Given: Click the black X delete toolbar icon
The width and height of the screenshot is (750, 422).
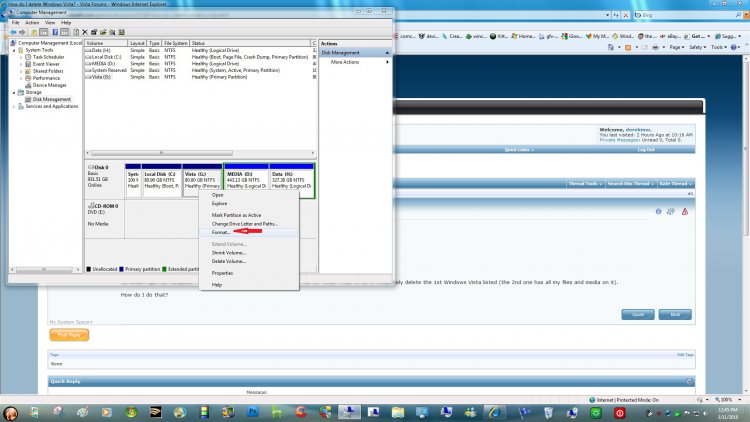Looking at the screenshot, I should point(85,32).
